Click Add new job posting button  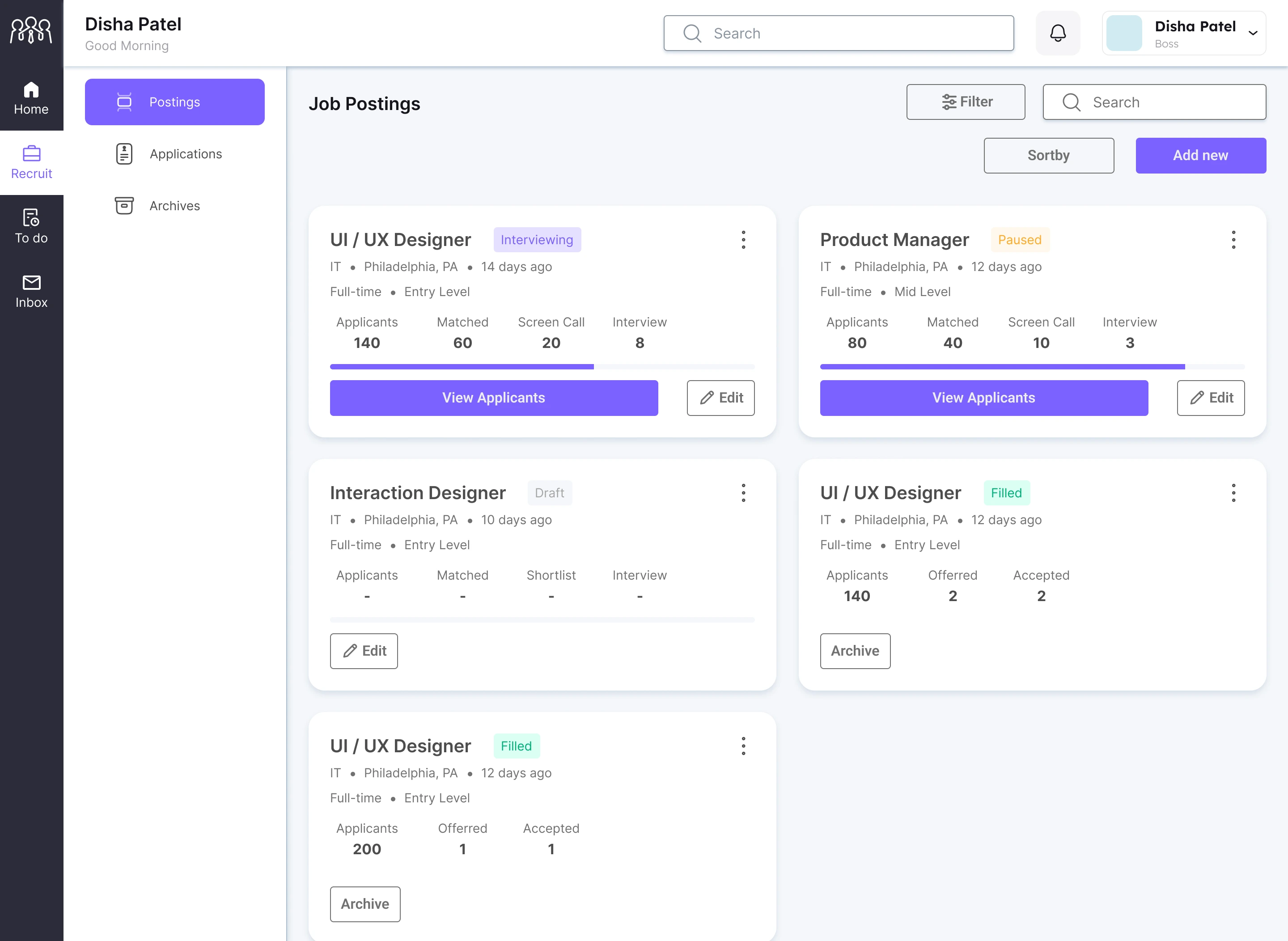click(1200, 156)
